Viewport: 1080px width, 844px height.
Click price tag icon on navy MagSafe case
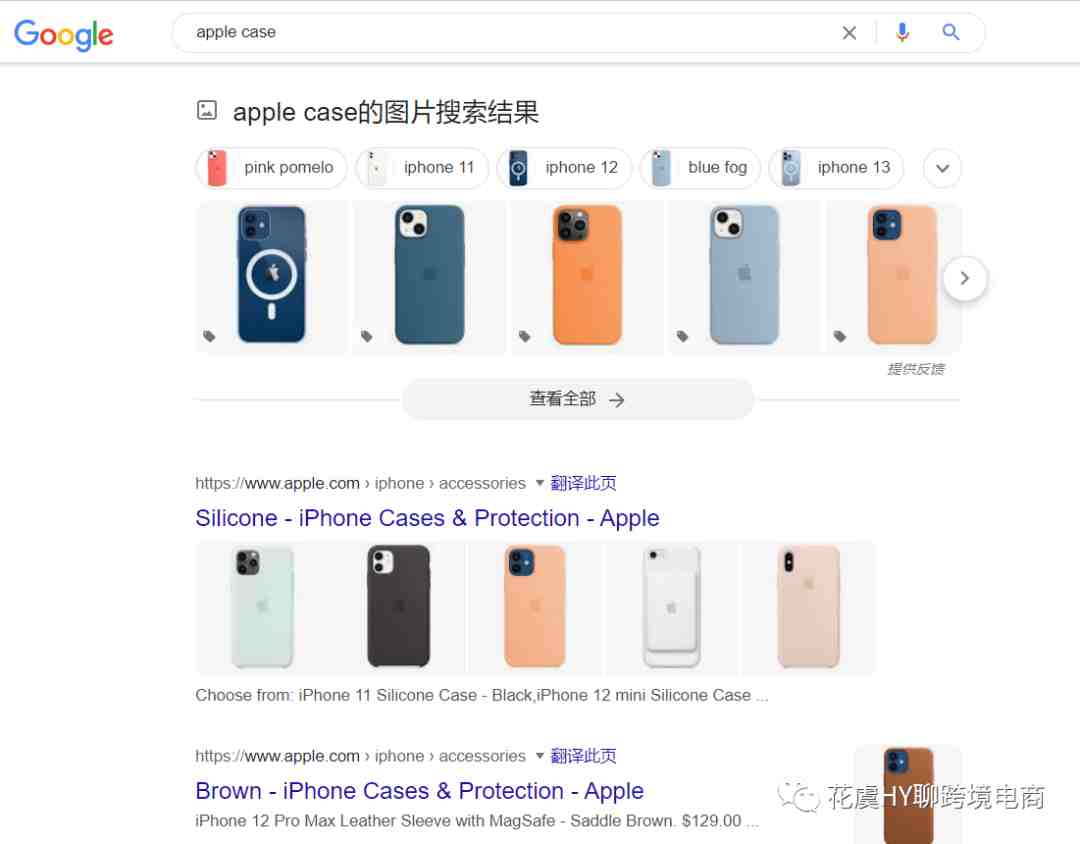(x=209, y=336)
